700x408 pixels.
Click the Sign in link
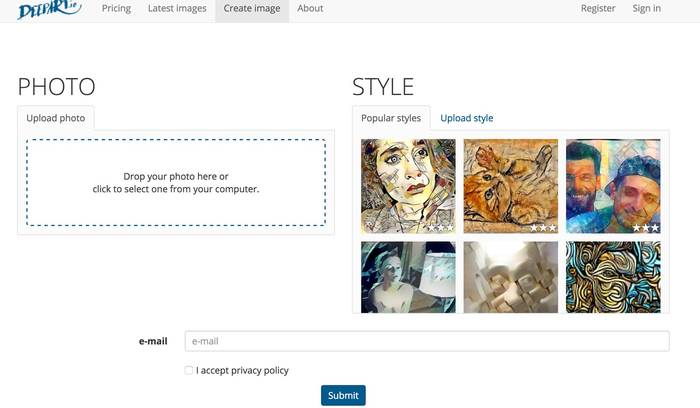(646, 8)
